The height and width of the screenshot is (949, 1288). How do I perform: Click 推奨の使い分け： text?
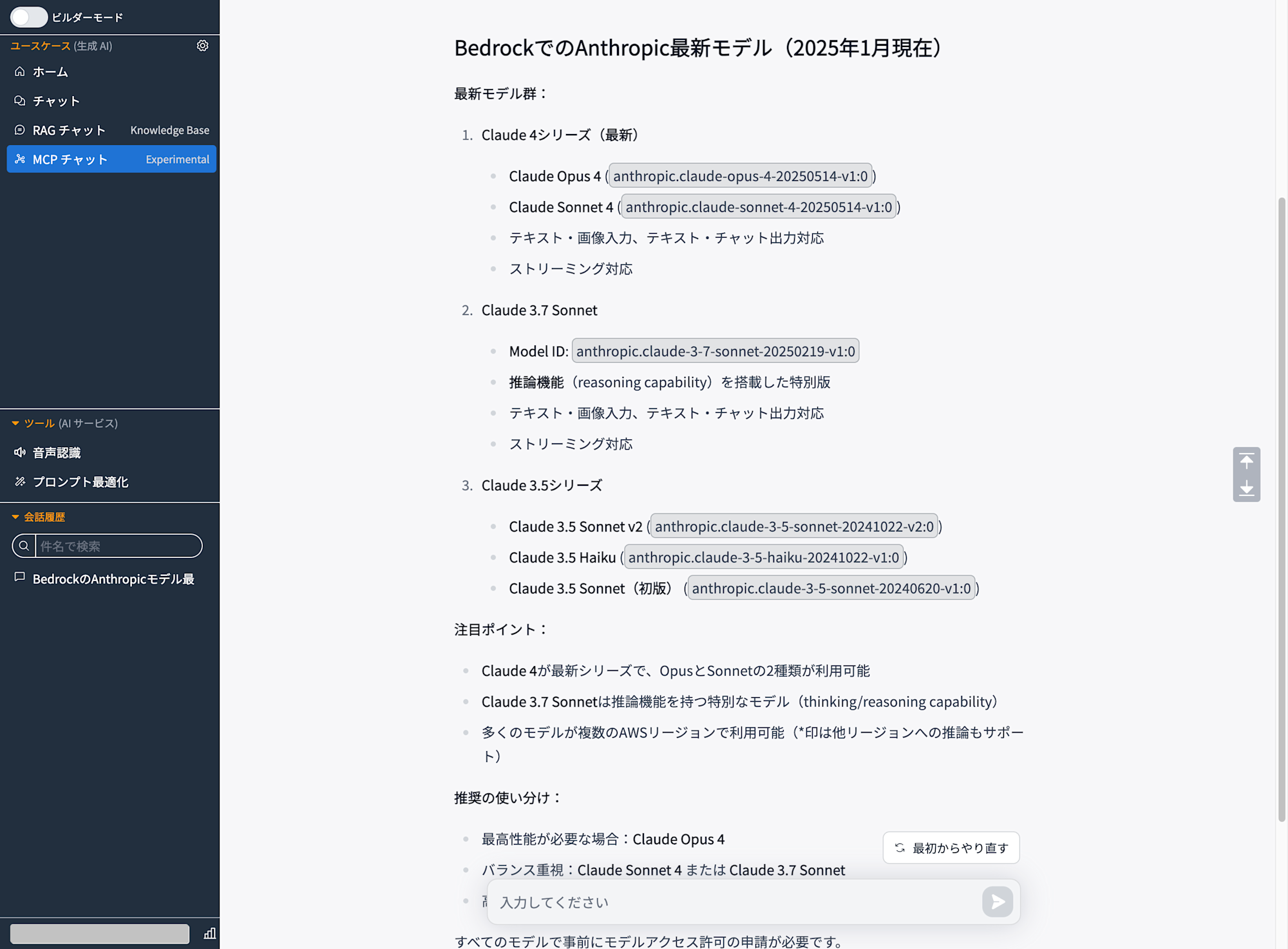click(508, 798)
